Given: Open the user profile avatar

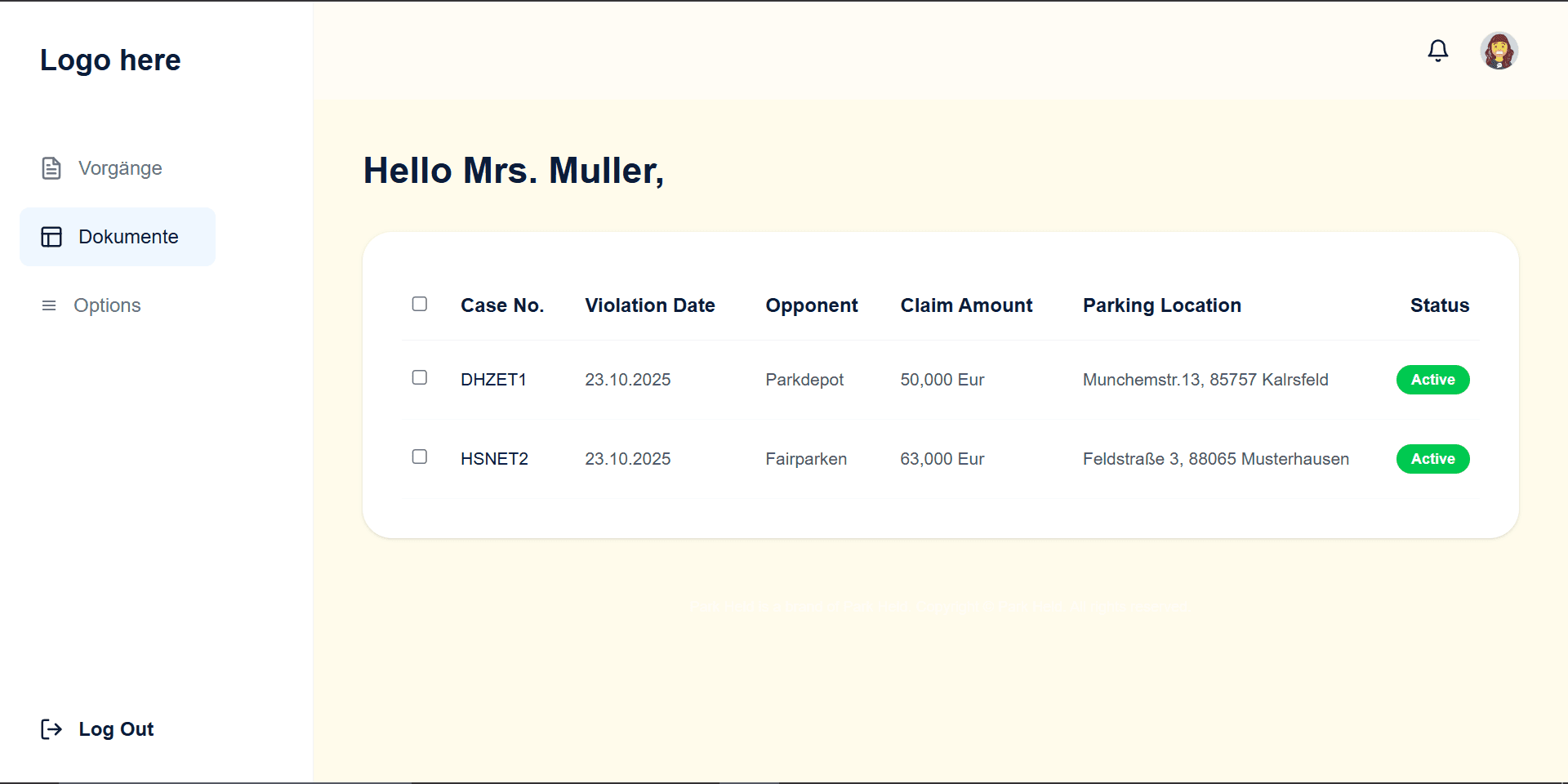Looking at the screenshot, I should coord(1499,51).
